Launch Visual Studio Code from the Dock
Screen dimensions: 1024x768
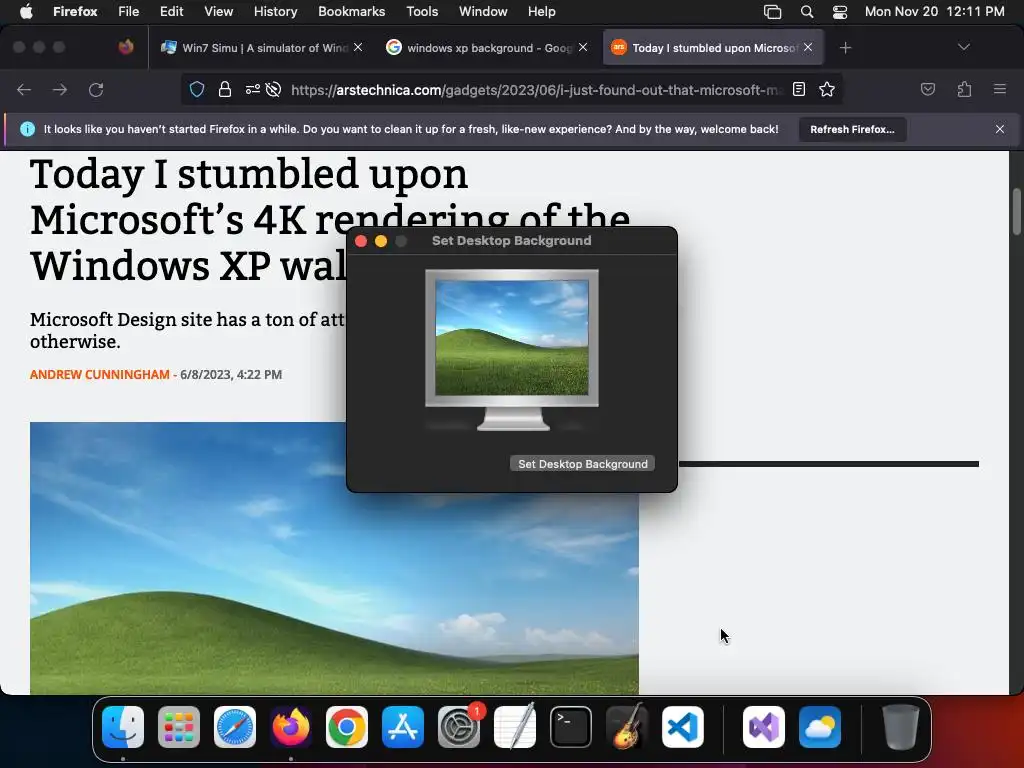point(682,727)
